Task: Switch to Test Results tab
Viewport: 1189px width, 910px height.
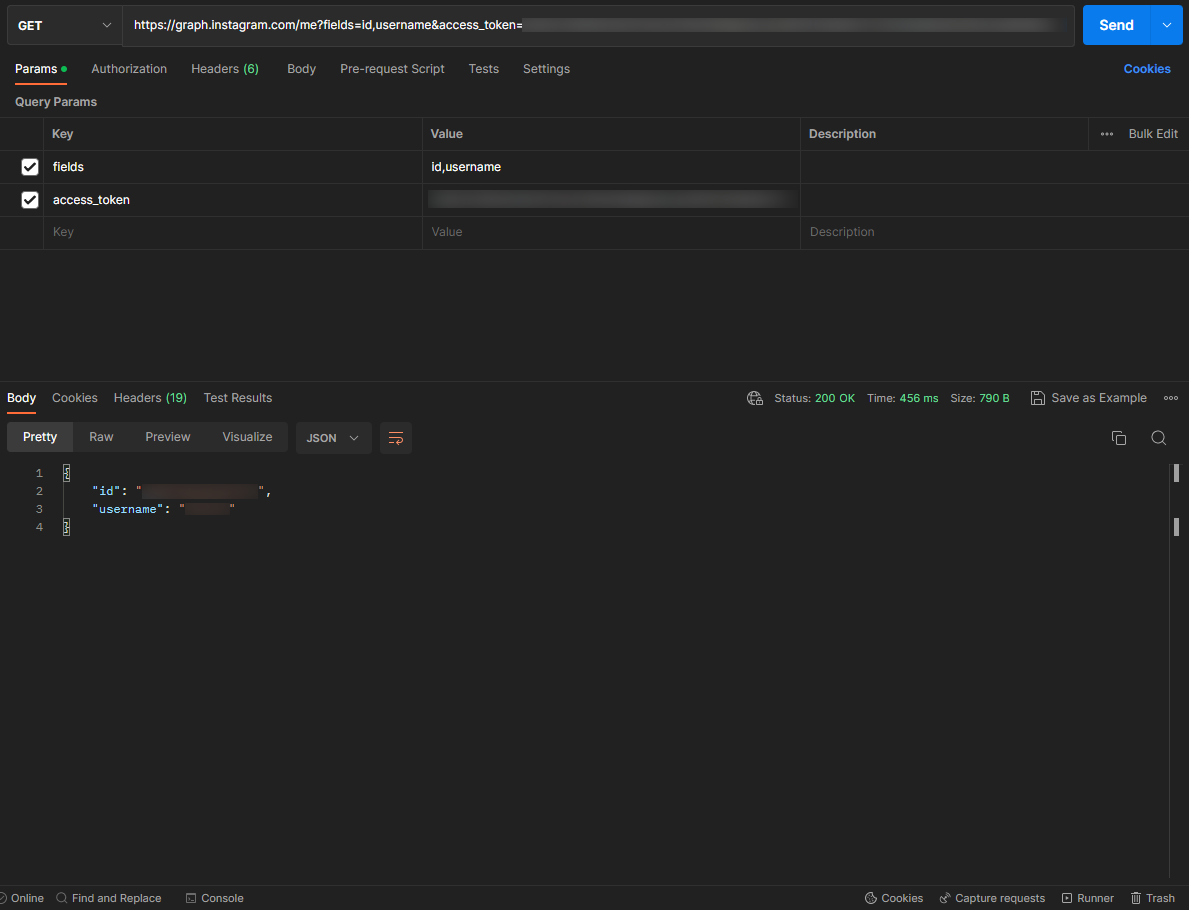Action: [237, 398]
